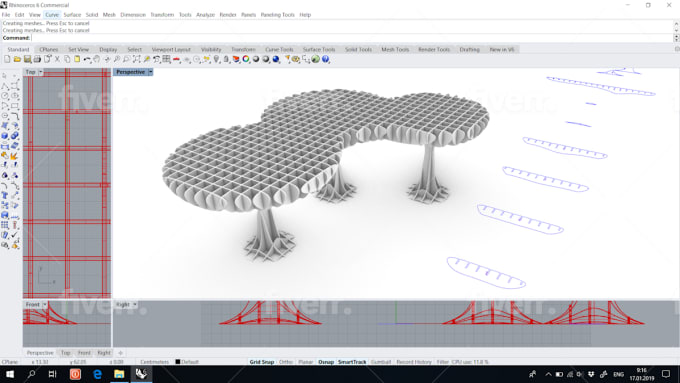Open the Curve menu
This screenshot has height=383, width=680.
coord(52,15)
